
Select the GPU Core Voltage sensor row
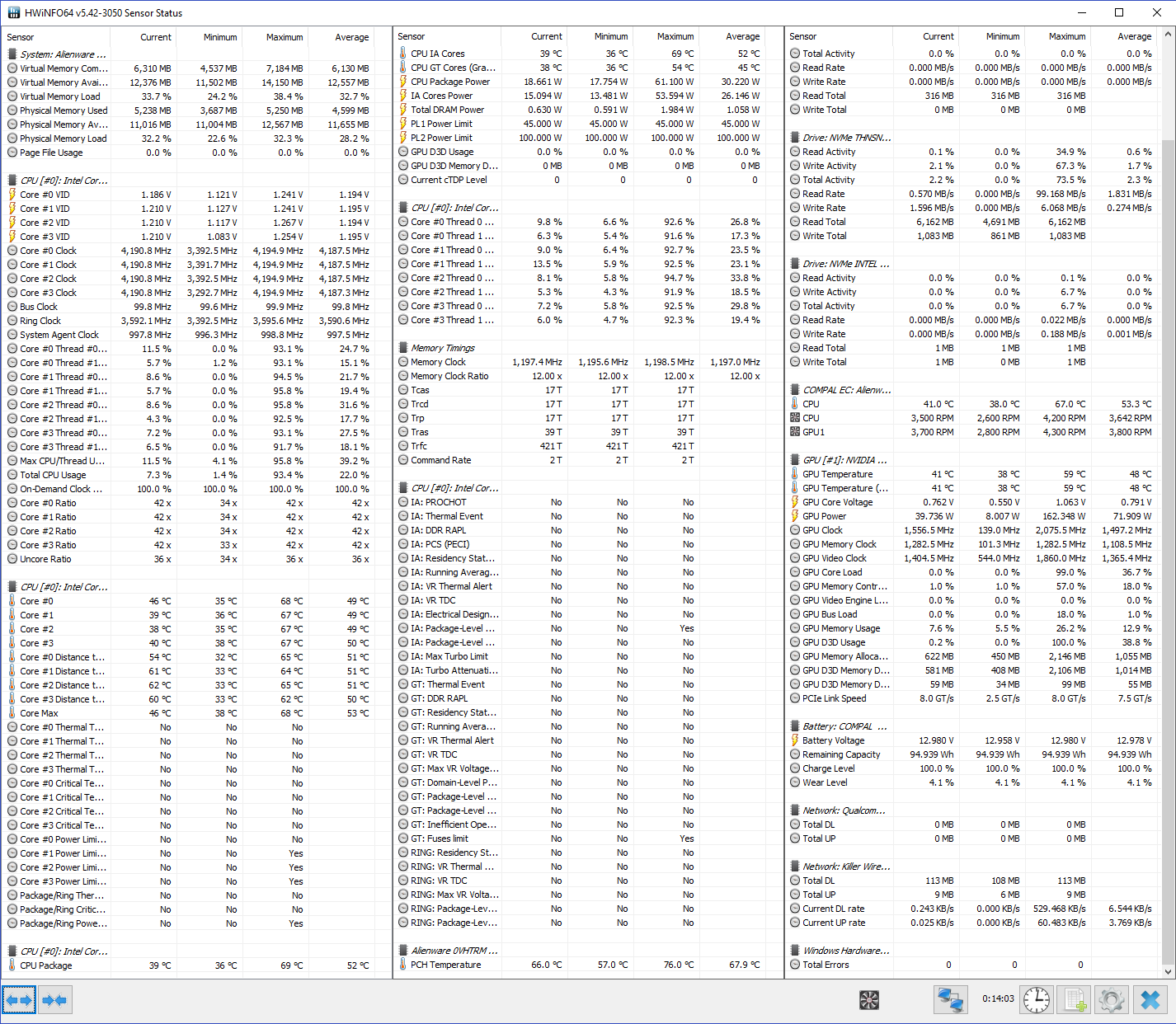pos(837,502)
